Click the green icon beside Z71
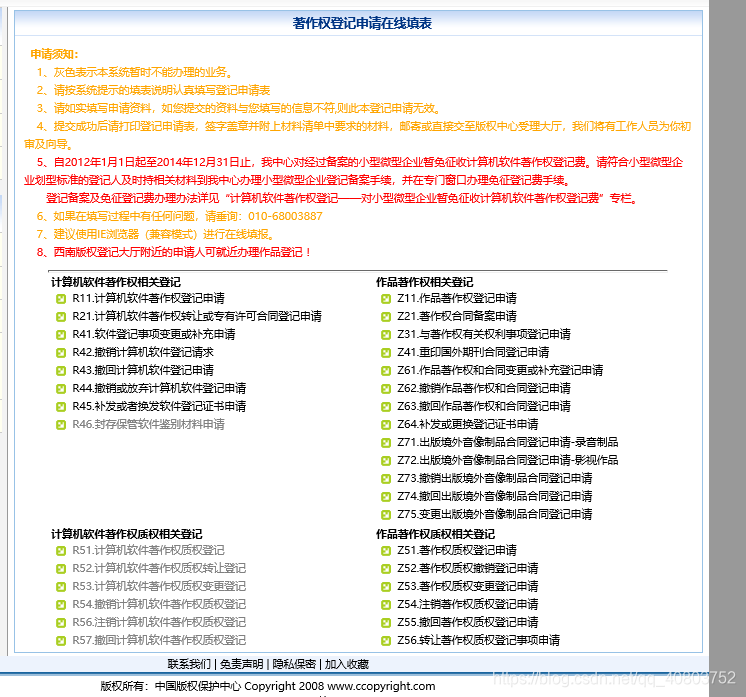 click(x=386, y=443)
